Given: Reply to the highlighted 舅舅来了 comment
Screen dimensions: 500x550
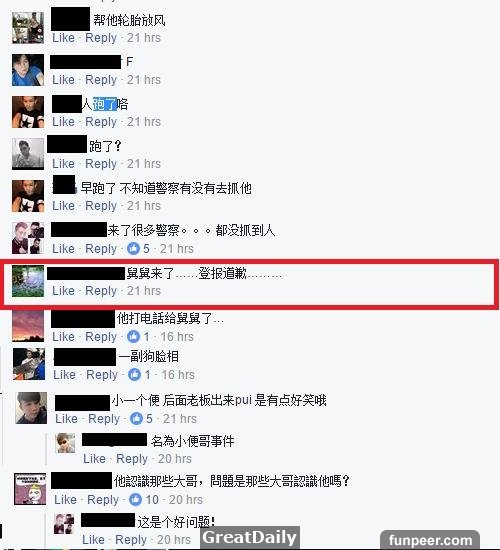Looking at the screenshot, I should coord(101,291).
